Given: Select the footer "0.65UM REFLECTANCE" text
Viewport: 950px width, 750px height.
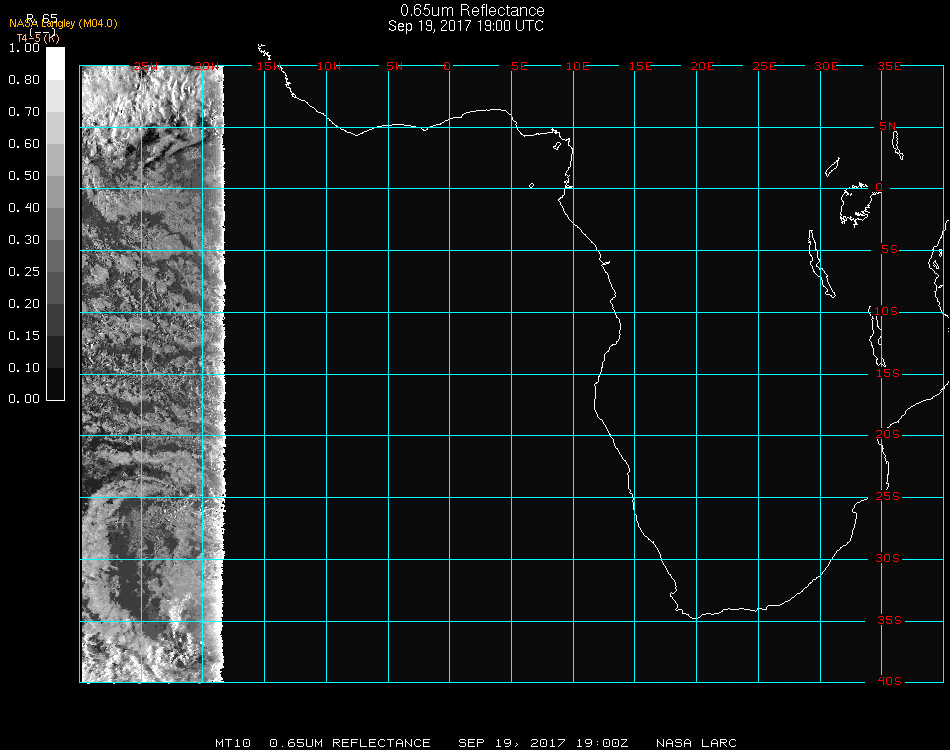Looking at the screenshot, I should coord(350,743).
